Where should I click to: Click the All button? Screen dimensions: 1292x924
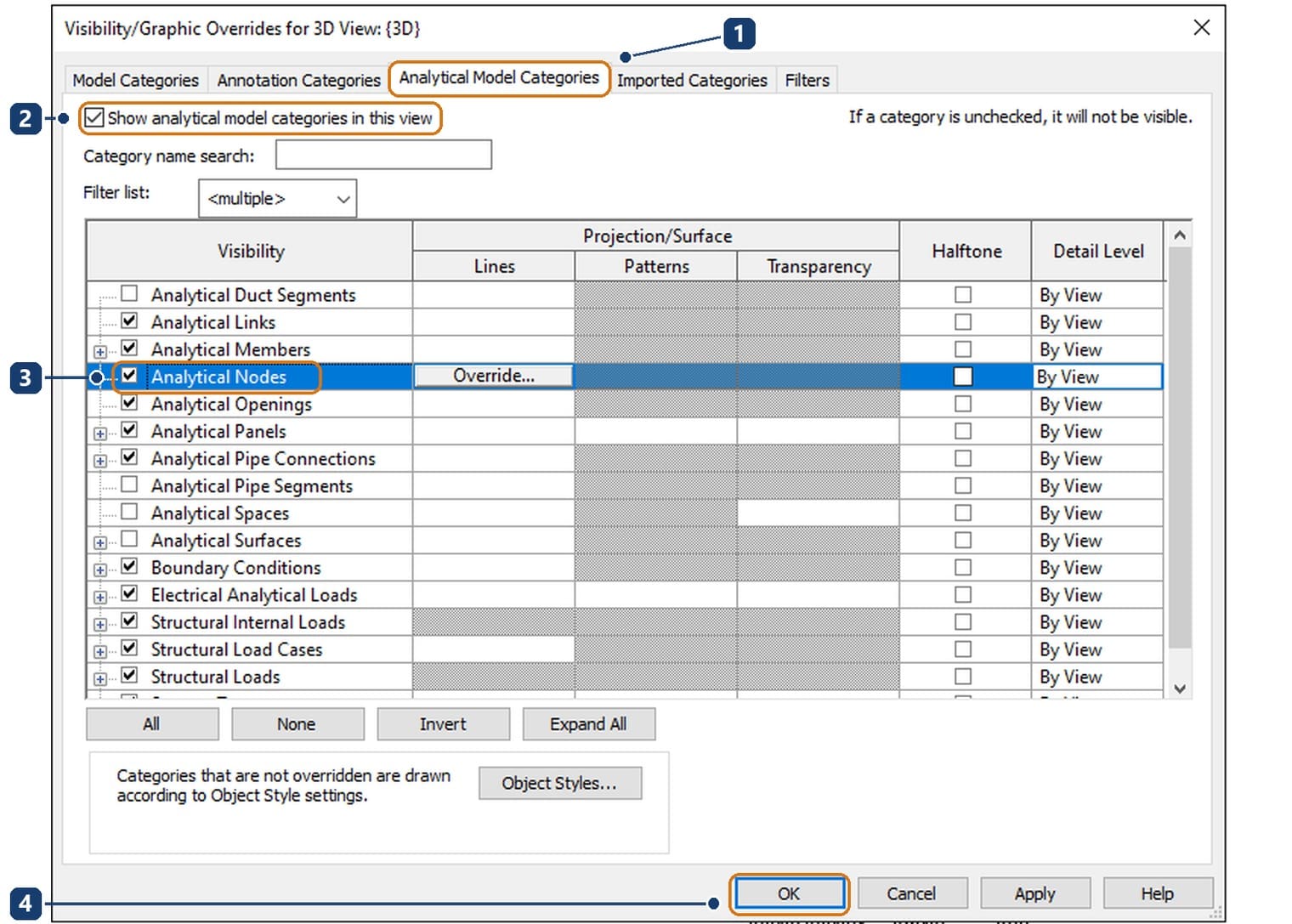pos(151,724)
